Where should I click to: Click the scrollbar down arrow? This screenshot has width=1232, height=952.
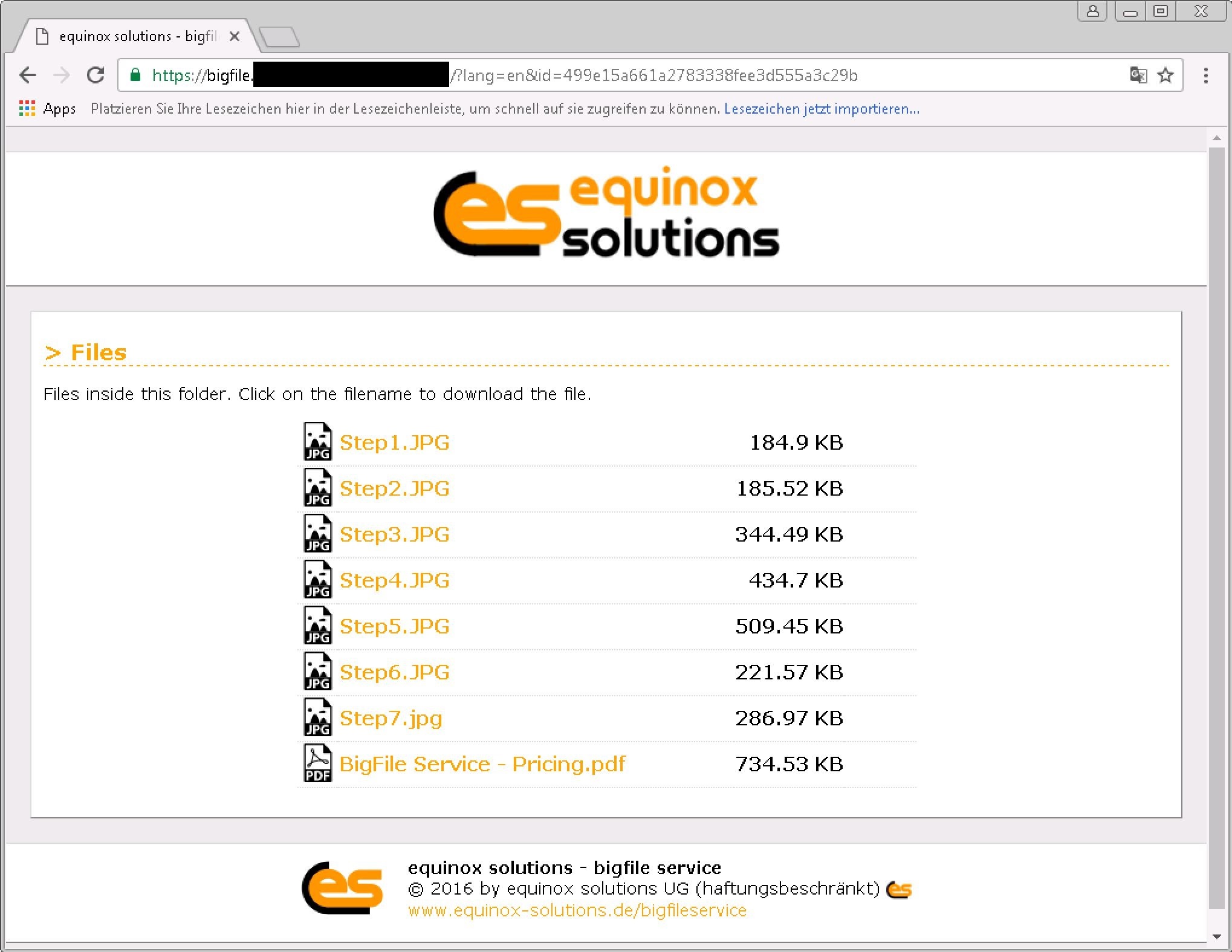coord(1216,937)
